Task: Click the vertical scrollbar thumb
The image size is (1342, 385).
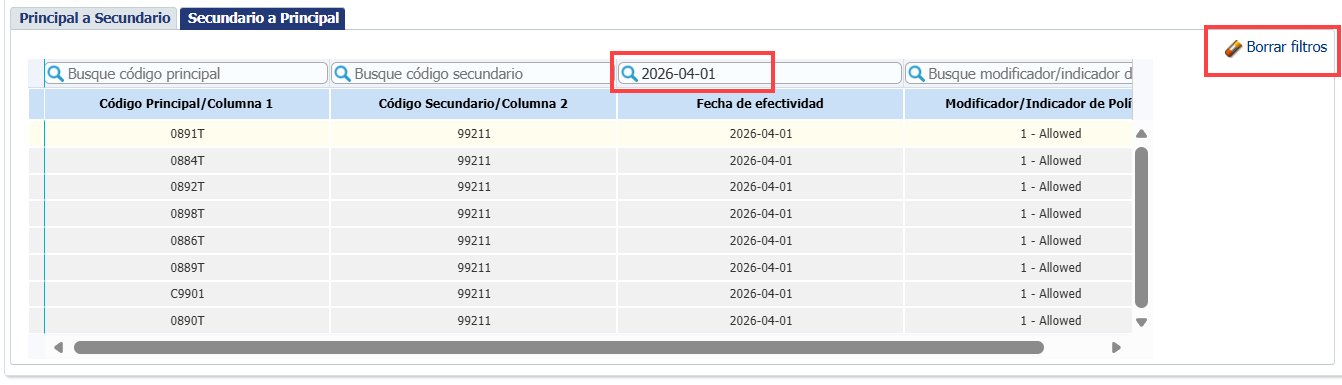Action: pyautogui.click(x=1141, y=227)
